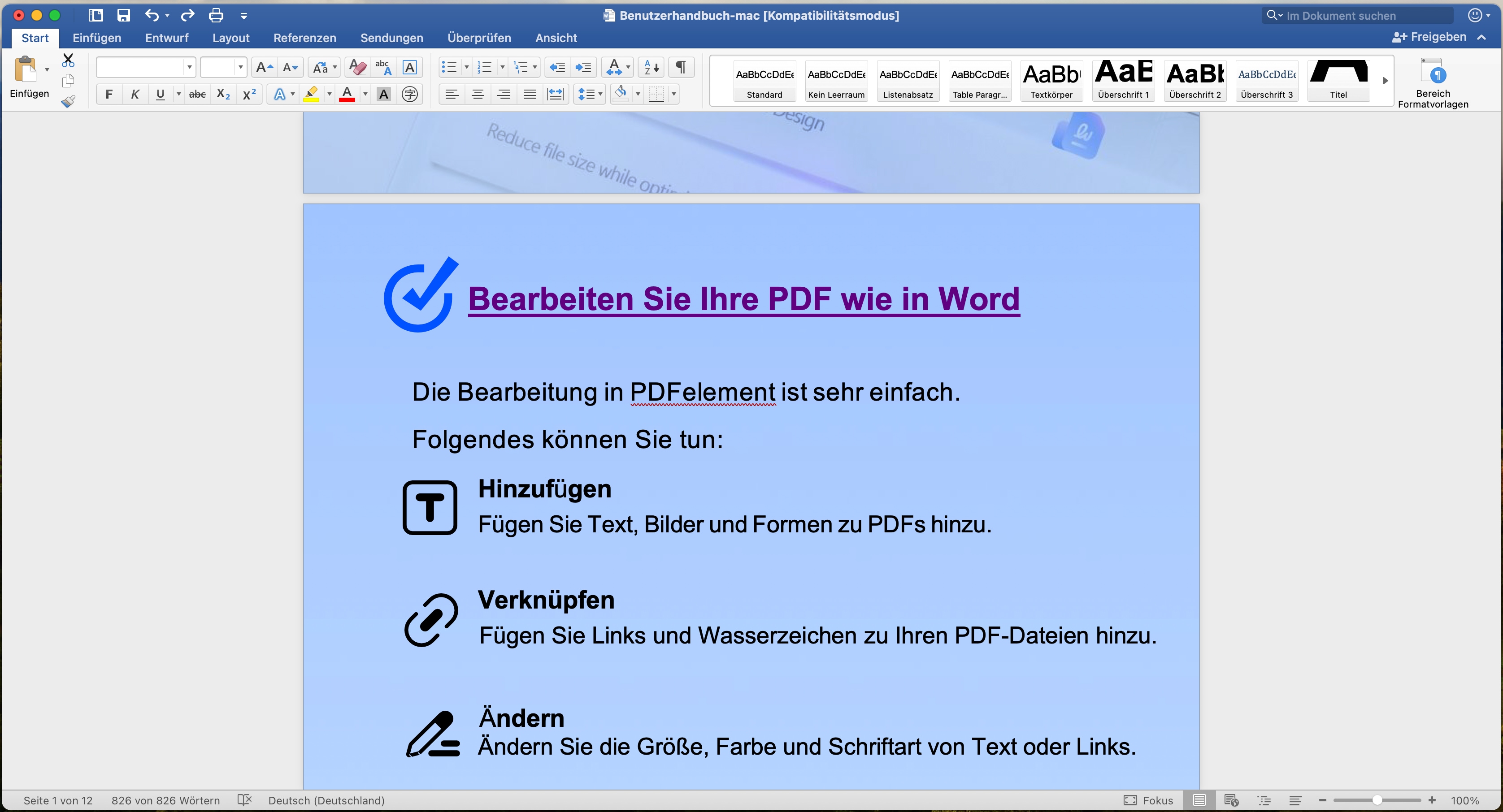
Task: Apply subscript formatting
Action: 223,94
